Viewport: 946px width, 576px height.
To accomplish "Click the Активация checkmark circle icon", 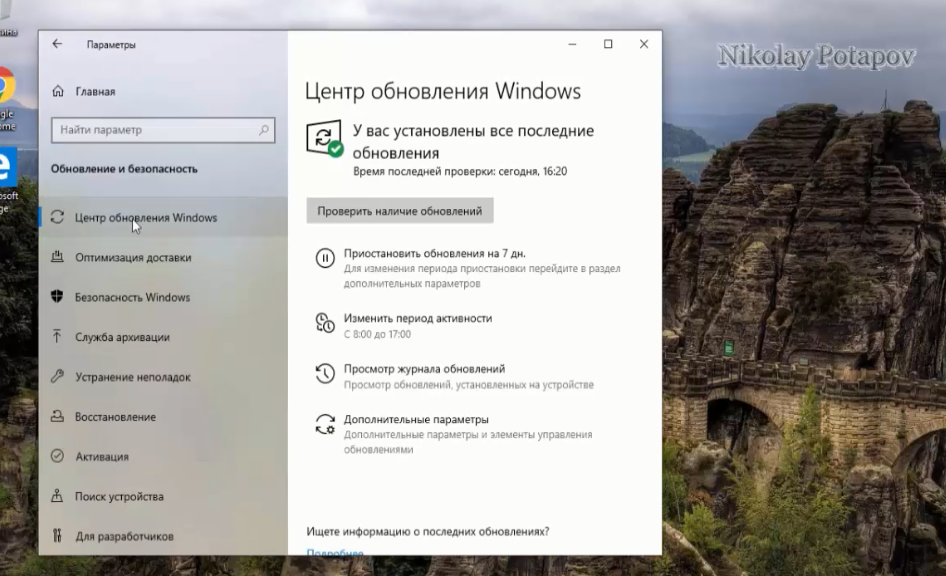I will [x=57, y=456].
